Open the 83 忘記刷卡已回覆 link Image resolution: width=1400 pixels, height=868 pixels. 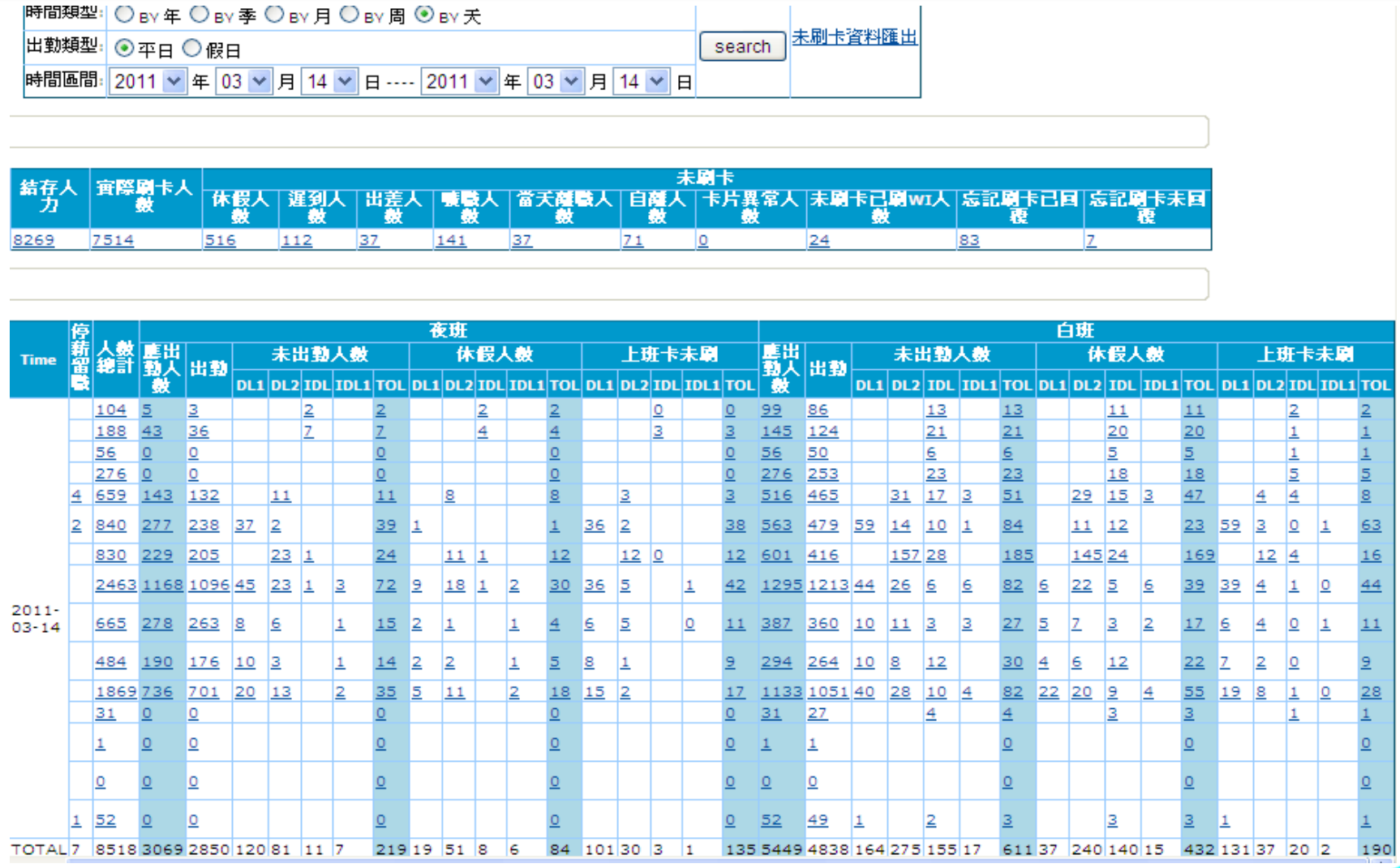click(x=968, y=240)
